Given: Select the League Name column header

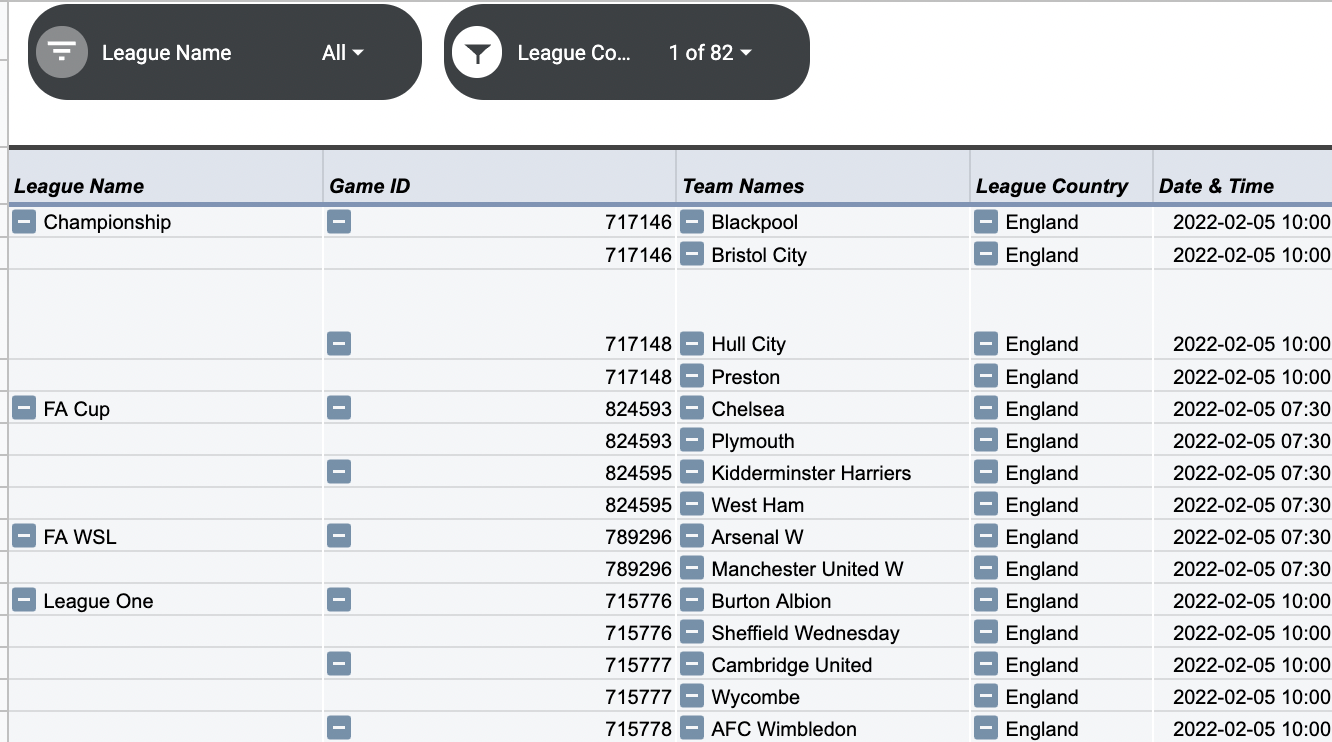Looking at the screenshot, I should tap(166, 185).
